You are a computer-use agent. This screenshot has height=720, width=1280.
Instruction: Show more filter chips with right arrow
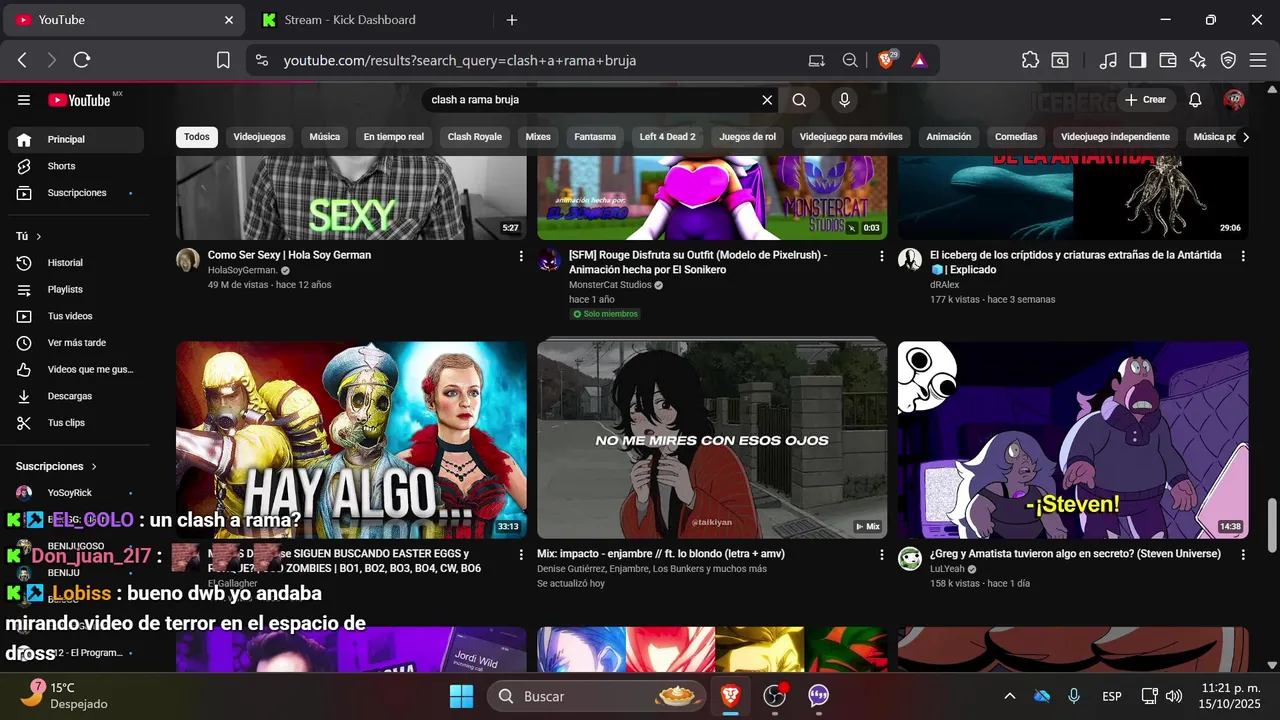click(x=1245, y=137)
